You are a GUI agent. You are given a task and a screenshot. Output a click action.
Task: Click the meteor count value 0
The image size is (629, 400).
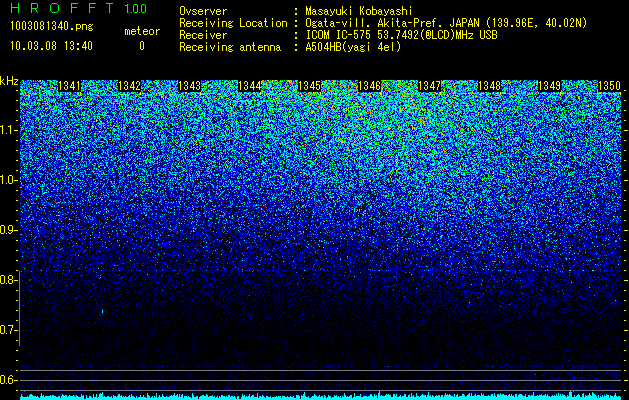coord(142,46)
